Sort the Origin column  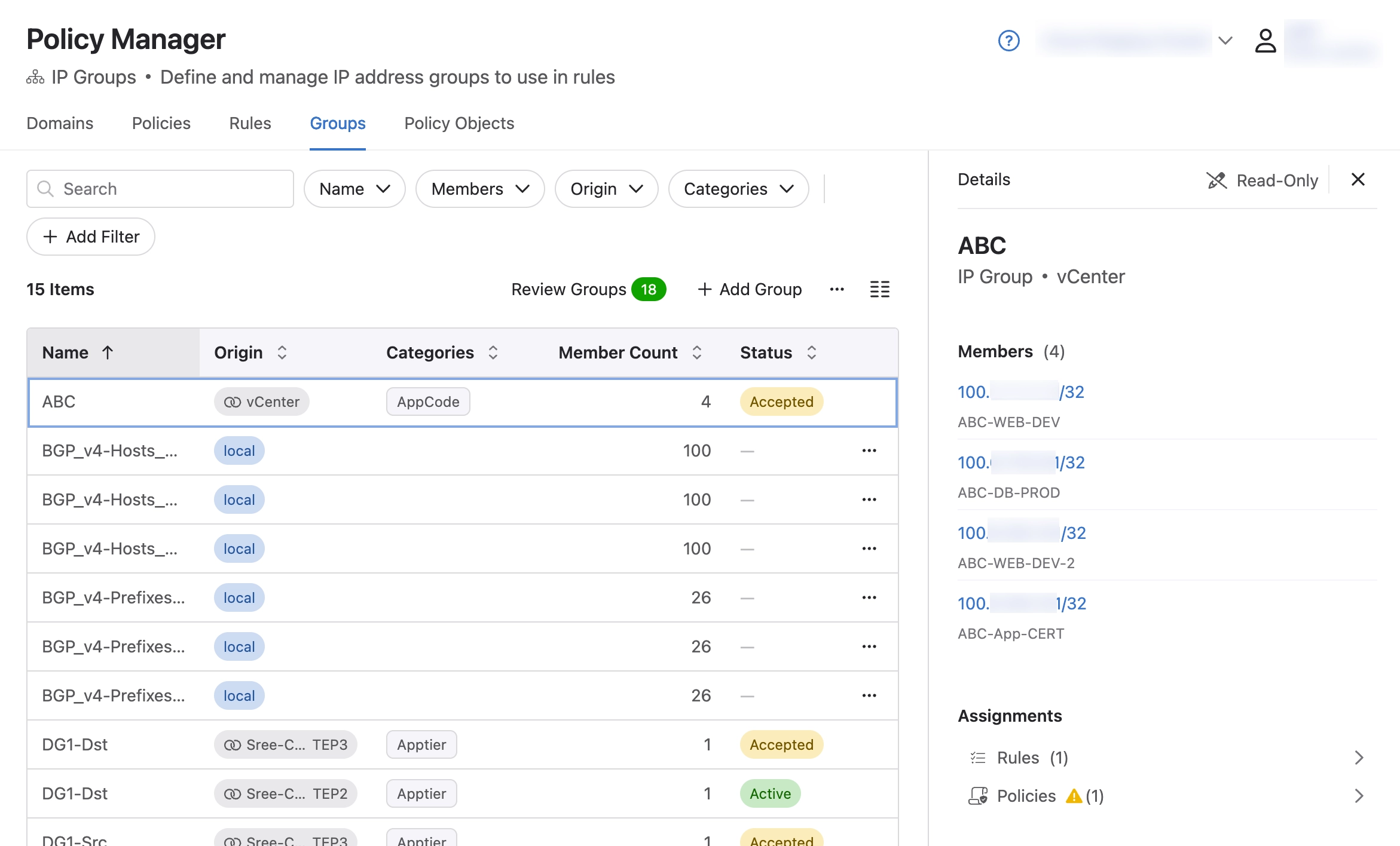(x=282, y=352)
